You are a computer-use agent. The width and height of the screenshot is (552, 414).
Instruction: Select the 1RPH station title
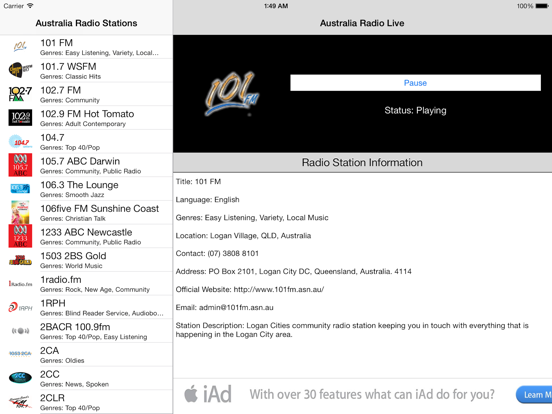pyautogui.click(x=53, y=303)
